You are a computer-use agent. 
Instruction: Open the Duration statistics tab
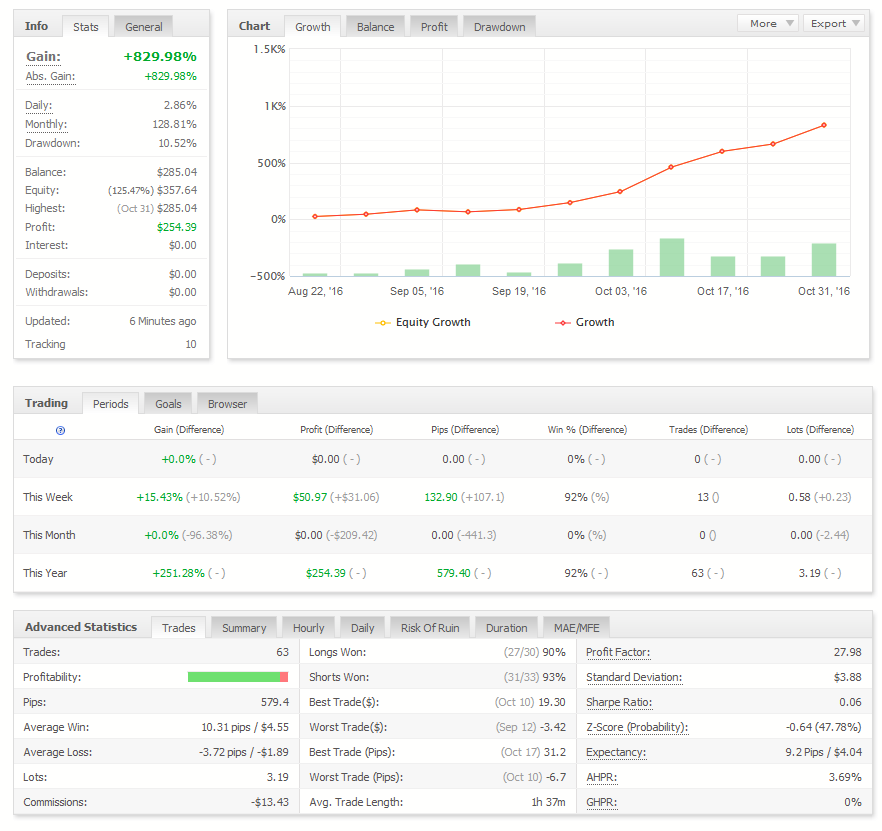pyautogui.click(x=506, y=627)
